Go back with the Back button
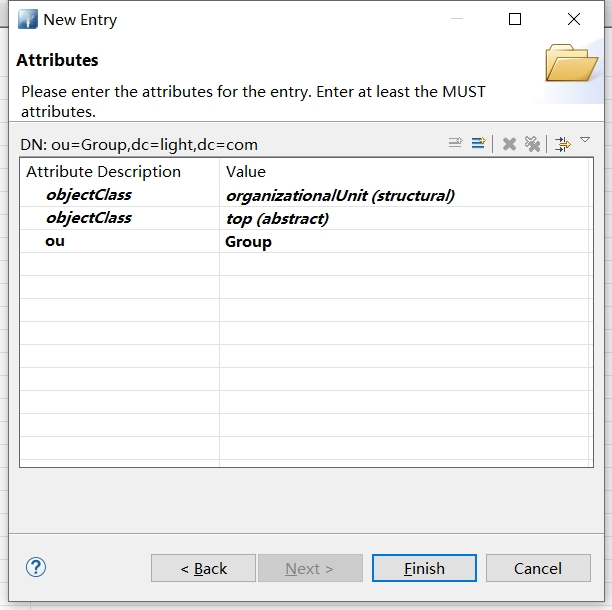612x610 pixels. [x=203, y=568]
